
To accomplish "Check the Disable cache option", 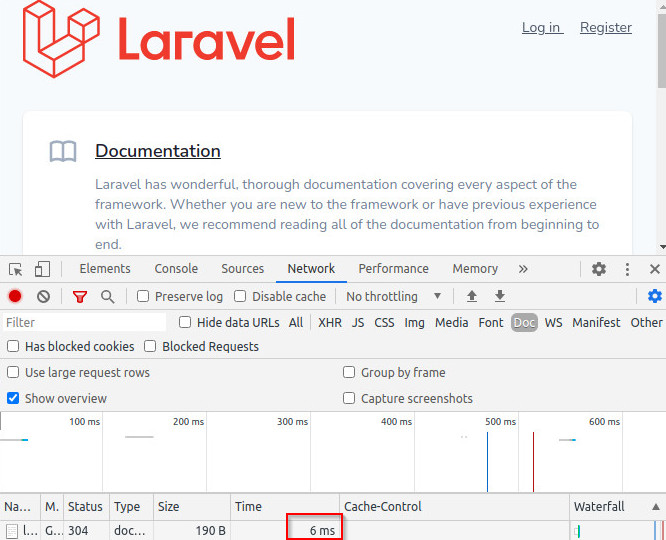I will click(x=240, y=297).
